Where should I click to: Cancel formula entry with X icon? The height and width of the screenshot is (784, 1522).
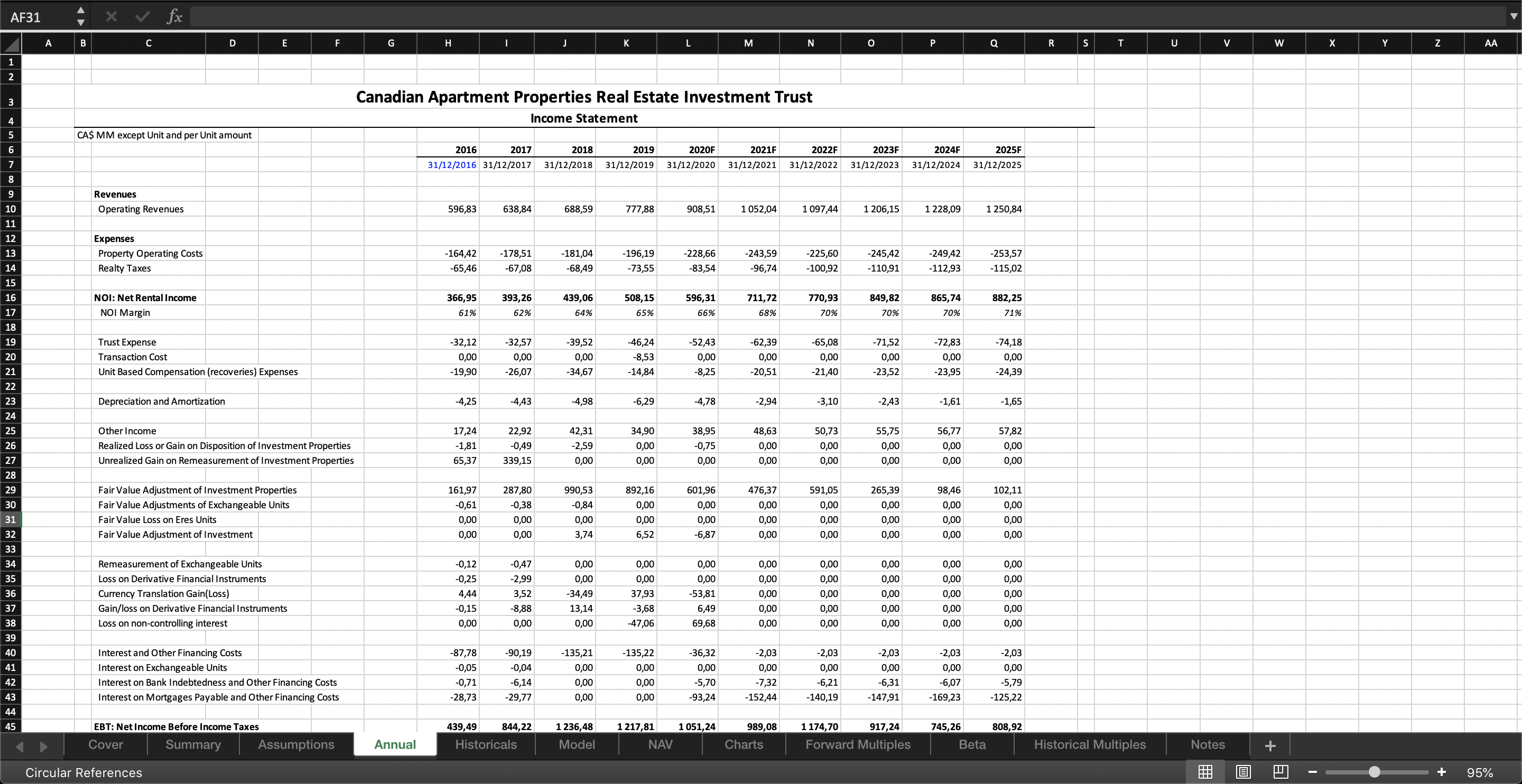pos(110,16)
